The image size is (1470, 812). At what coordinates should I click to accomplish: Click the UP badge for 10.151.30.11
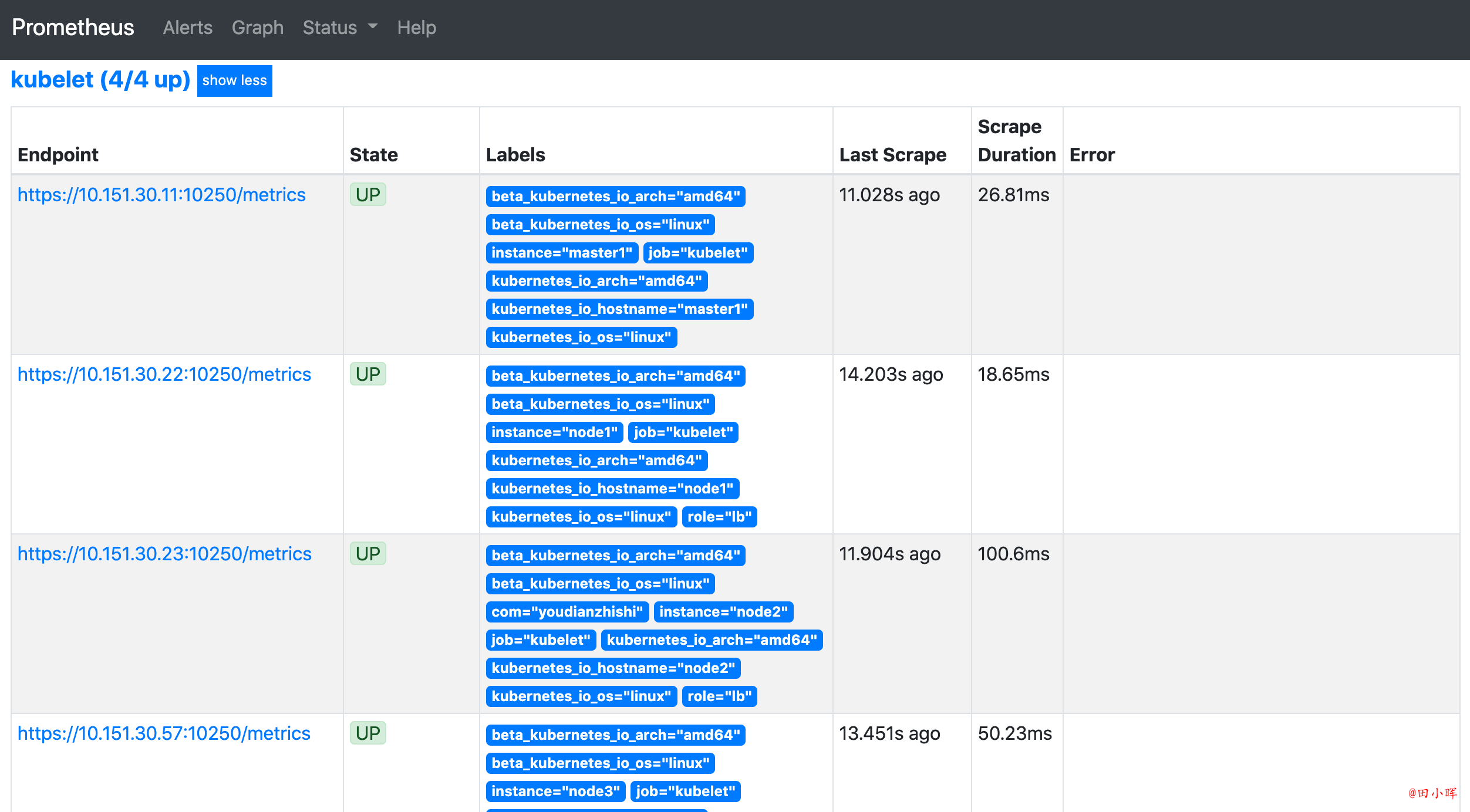point(368,195)
